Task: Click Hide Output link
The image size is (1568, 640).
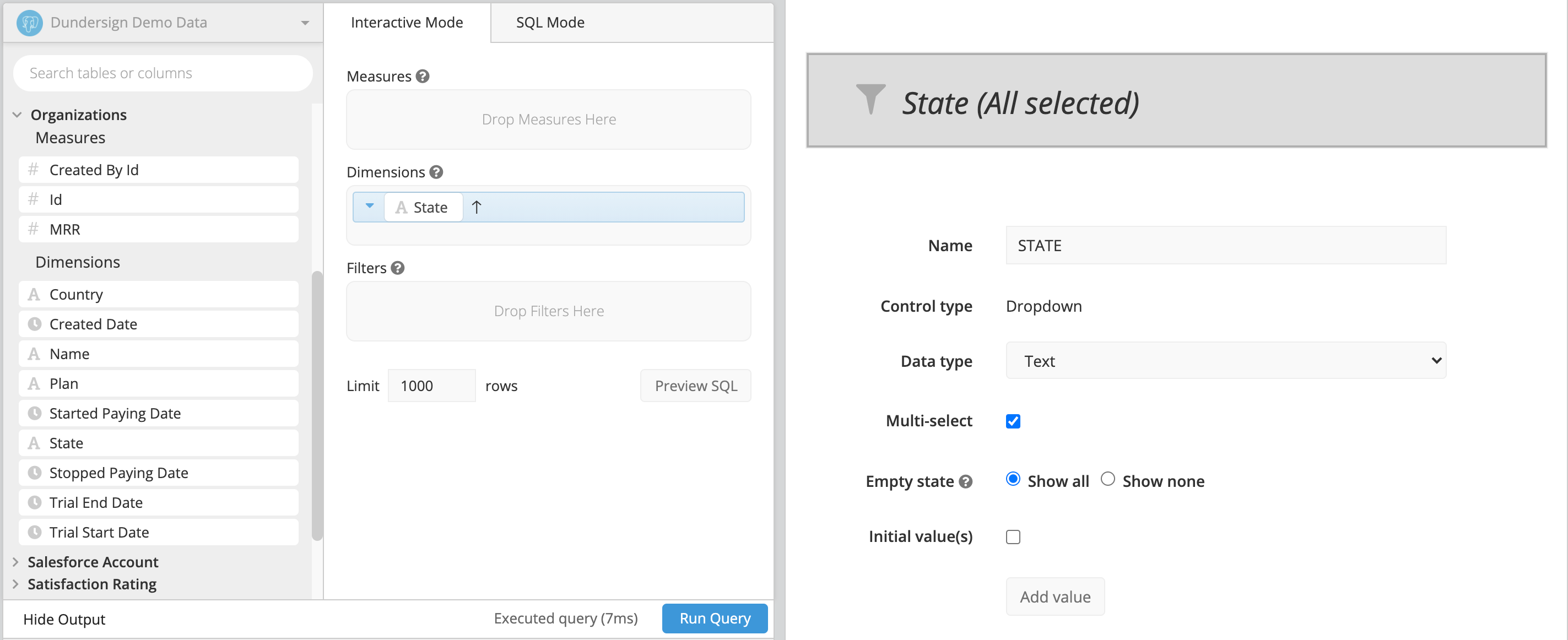Action: tap(64, 619)
